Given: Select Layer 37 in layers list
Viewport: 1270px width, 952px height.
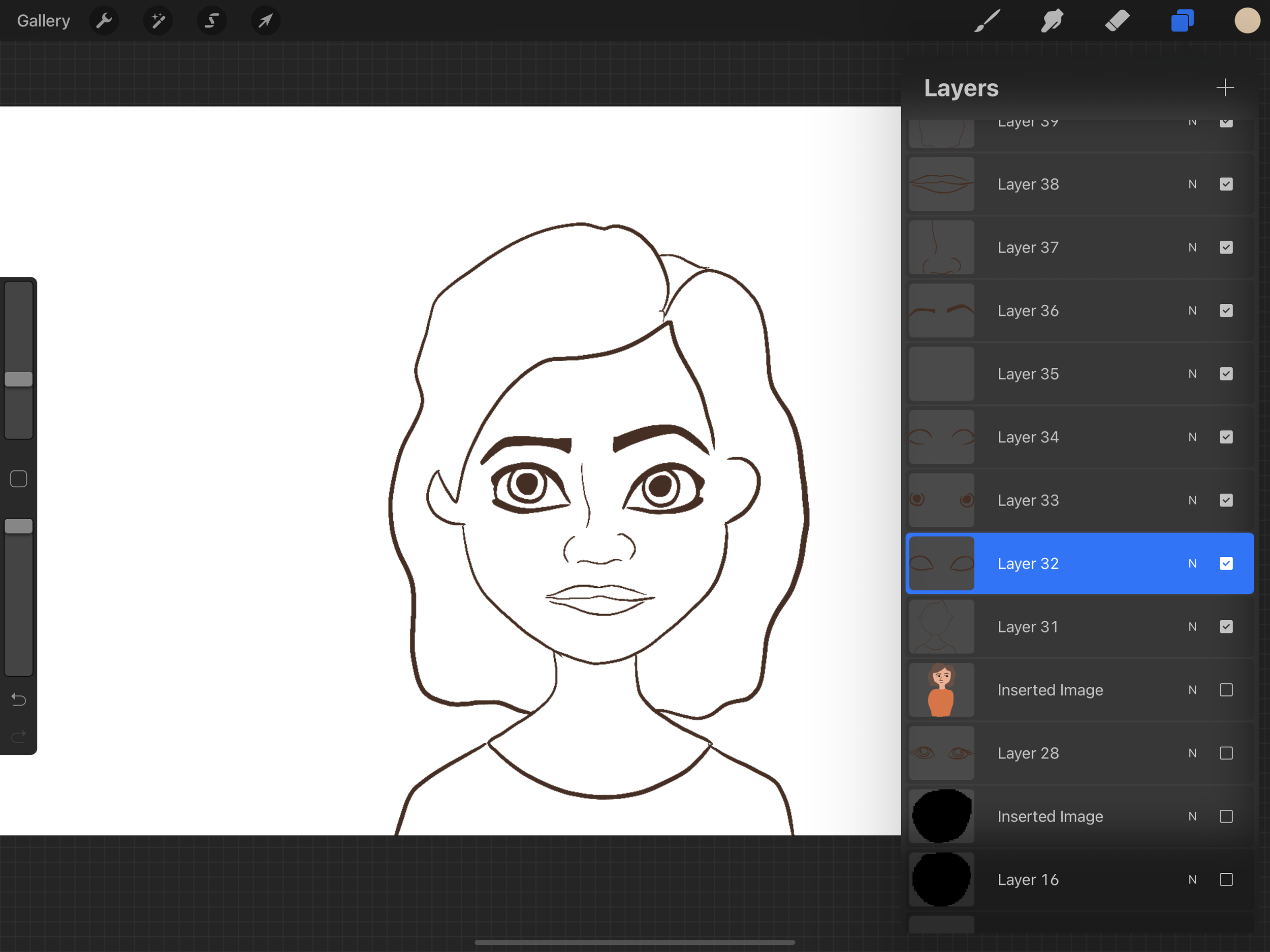Looking at the screenshot, I should pyautogui.click(x=1028, y=247).
